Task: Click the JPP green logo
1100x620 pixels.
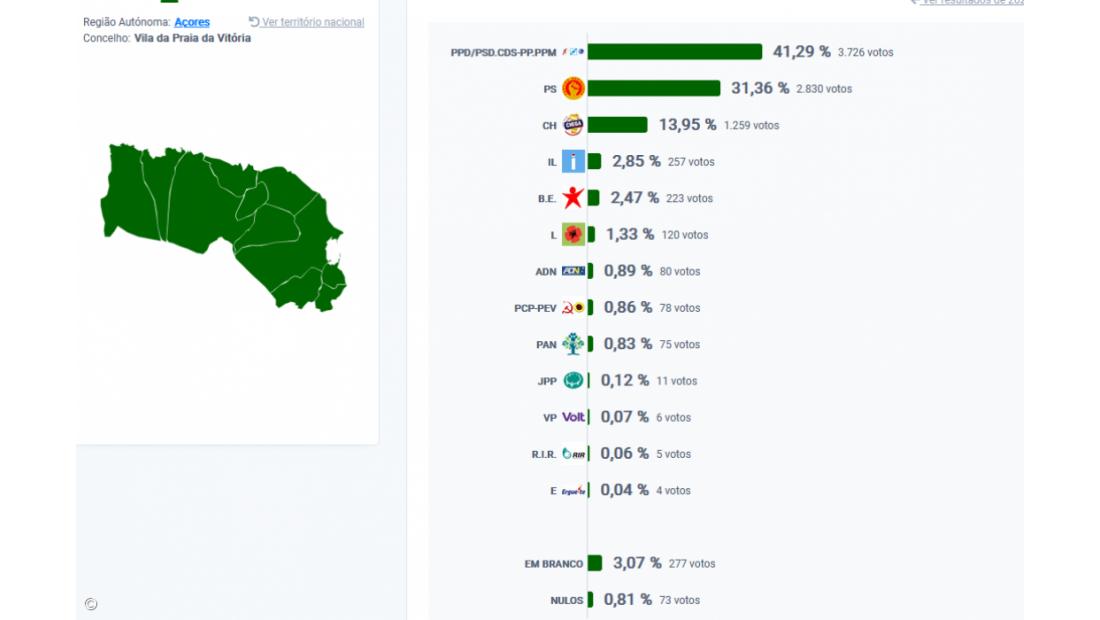Action: click(x=573, y=381)
